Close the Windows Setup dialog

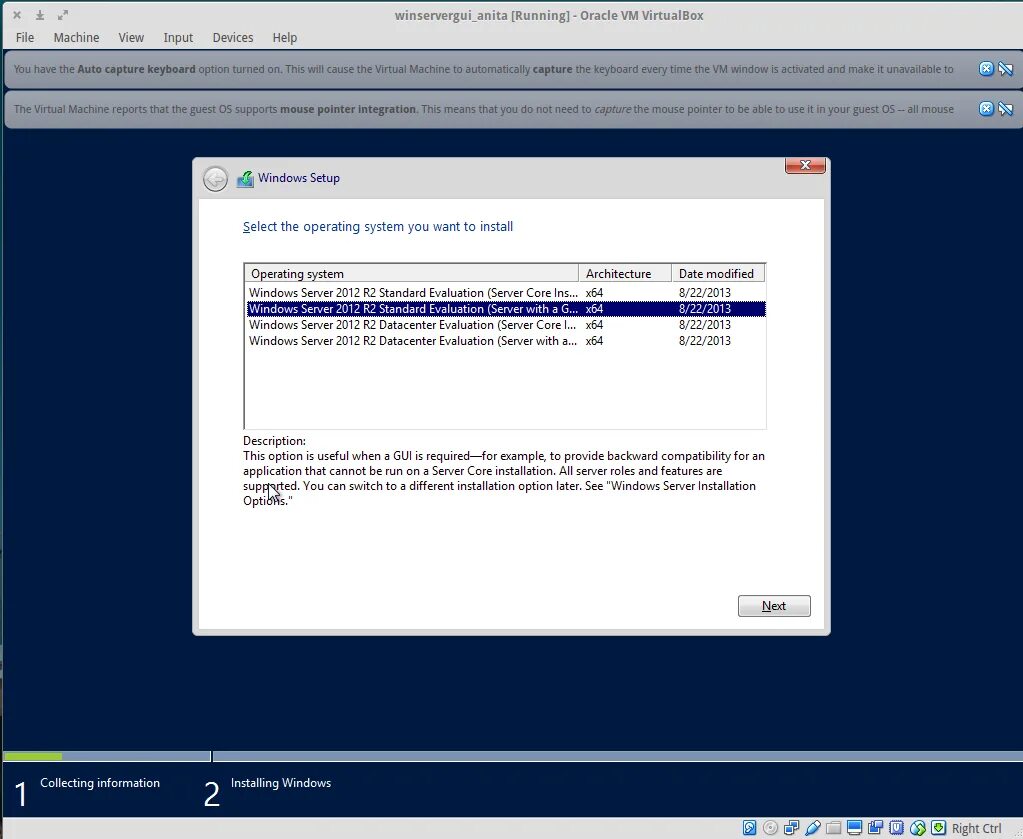pyautogui.click(x=805, y=165)
